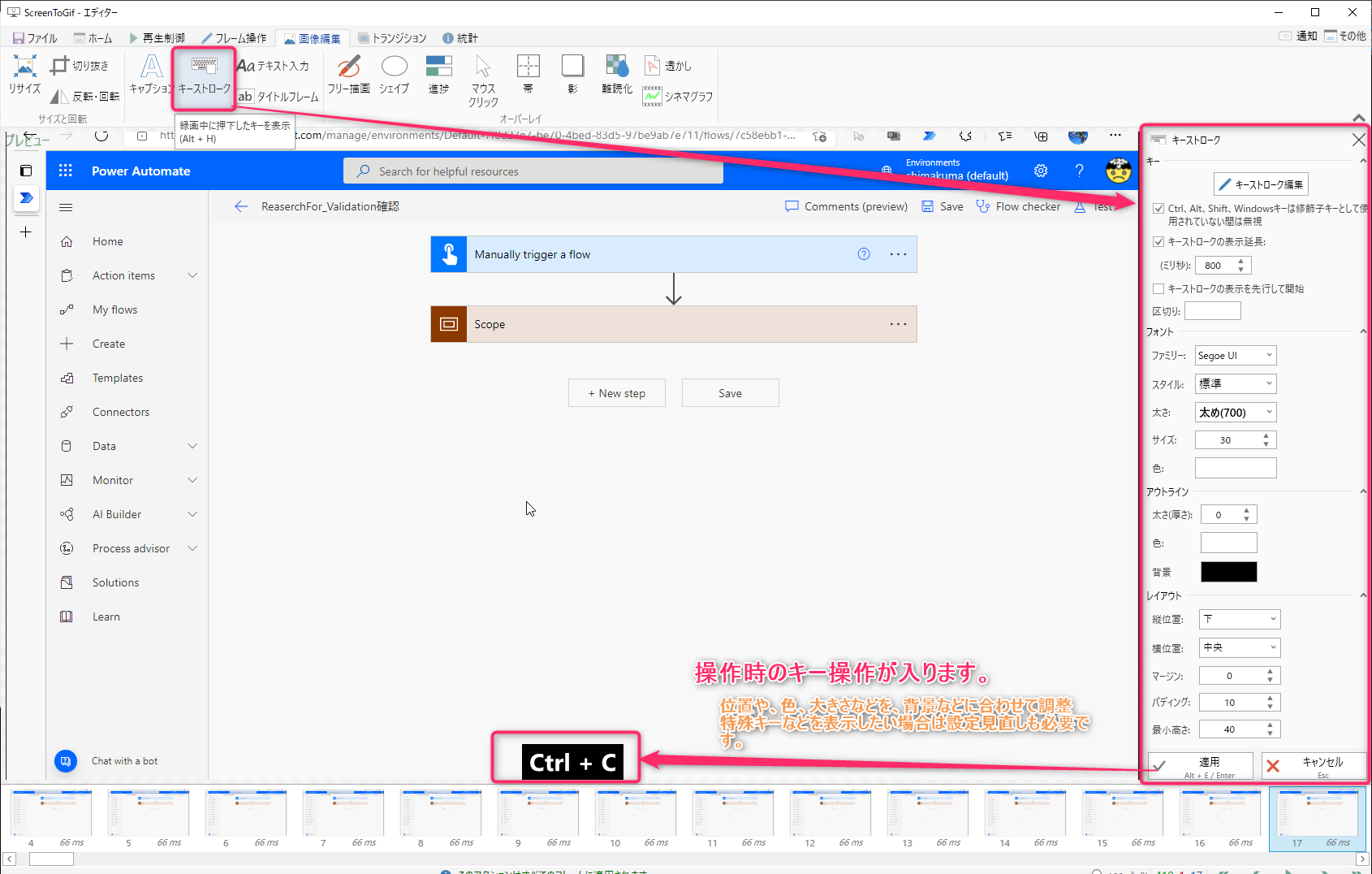Switch to the トランジション ribbon tab
The width and height of the screenshot is (1372, 874).
[x=392, y=38]
